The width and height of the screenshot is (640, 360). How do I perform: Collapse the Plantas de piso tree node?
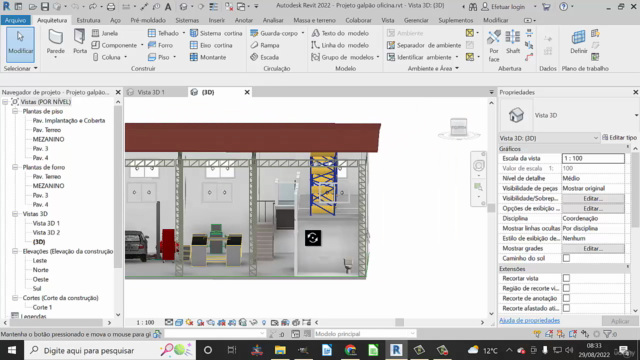(x=15, y=111)
